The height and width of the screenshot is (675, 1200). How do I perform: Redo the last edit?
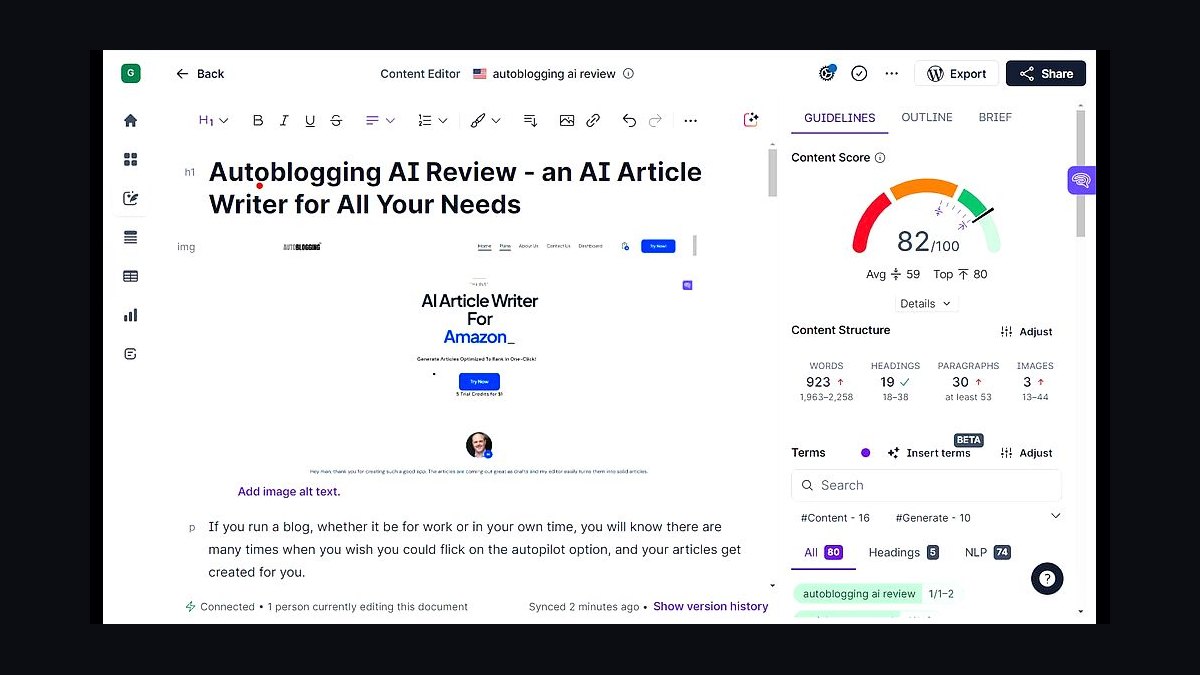(655, 120)
